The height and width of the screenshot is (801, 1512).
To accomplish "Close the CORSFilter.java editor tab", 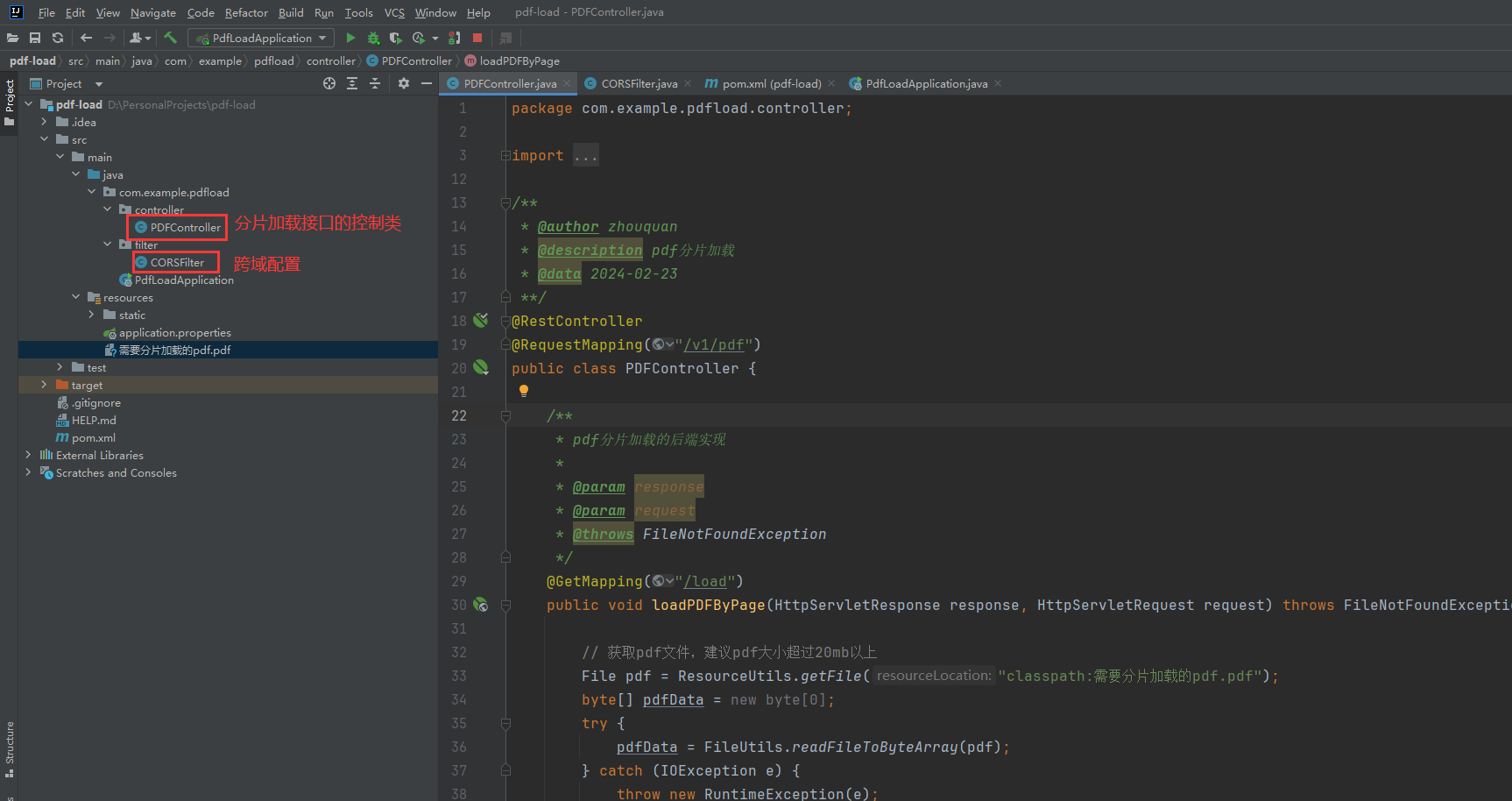I will tap(688, 83).
